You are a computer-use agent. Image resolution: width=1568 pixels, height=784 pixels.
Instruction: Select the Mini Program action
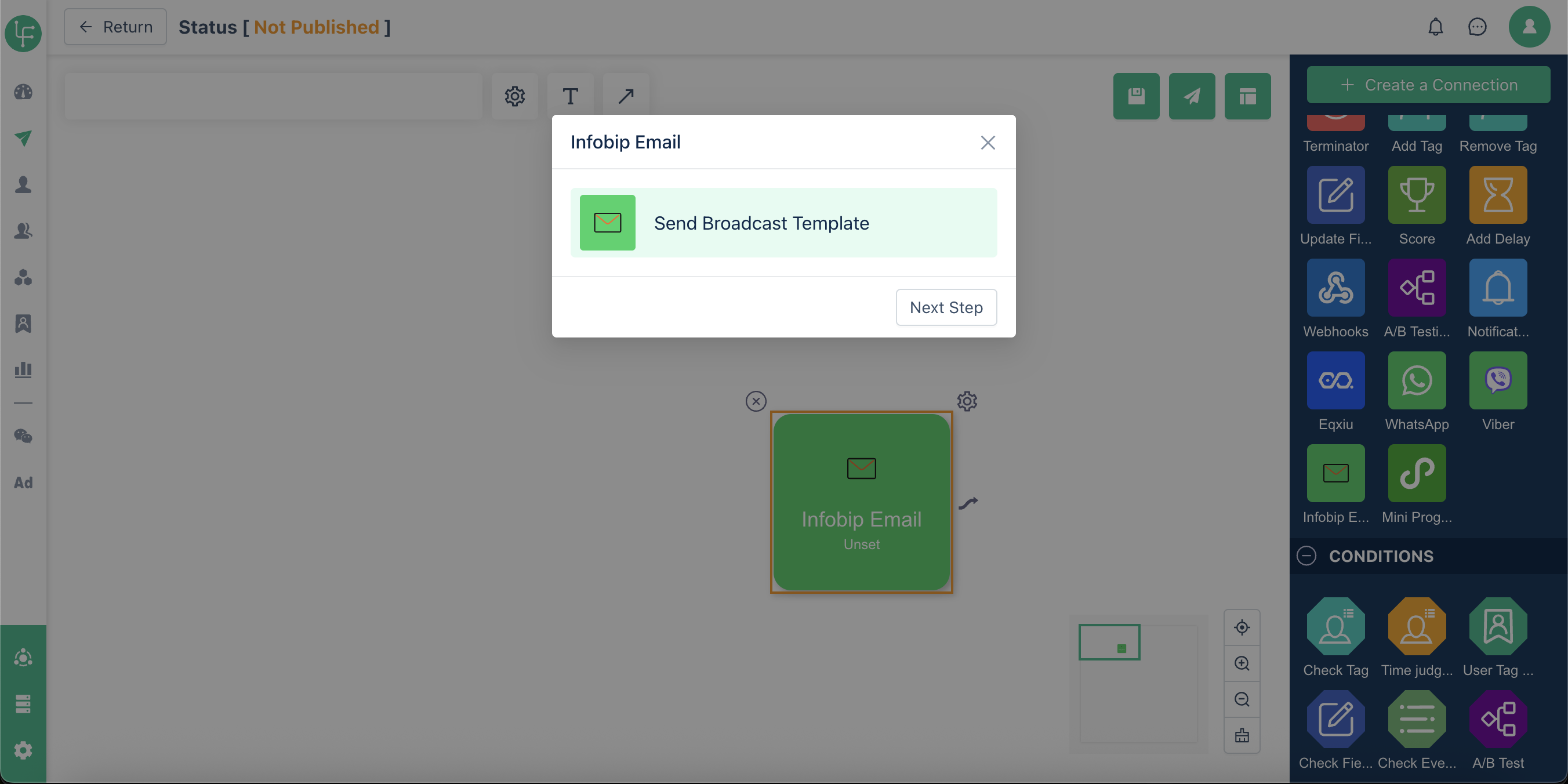(1417, 473)
